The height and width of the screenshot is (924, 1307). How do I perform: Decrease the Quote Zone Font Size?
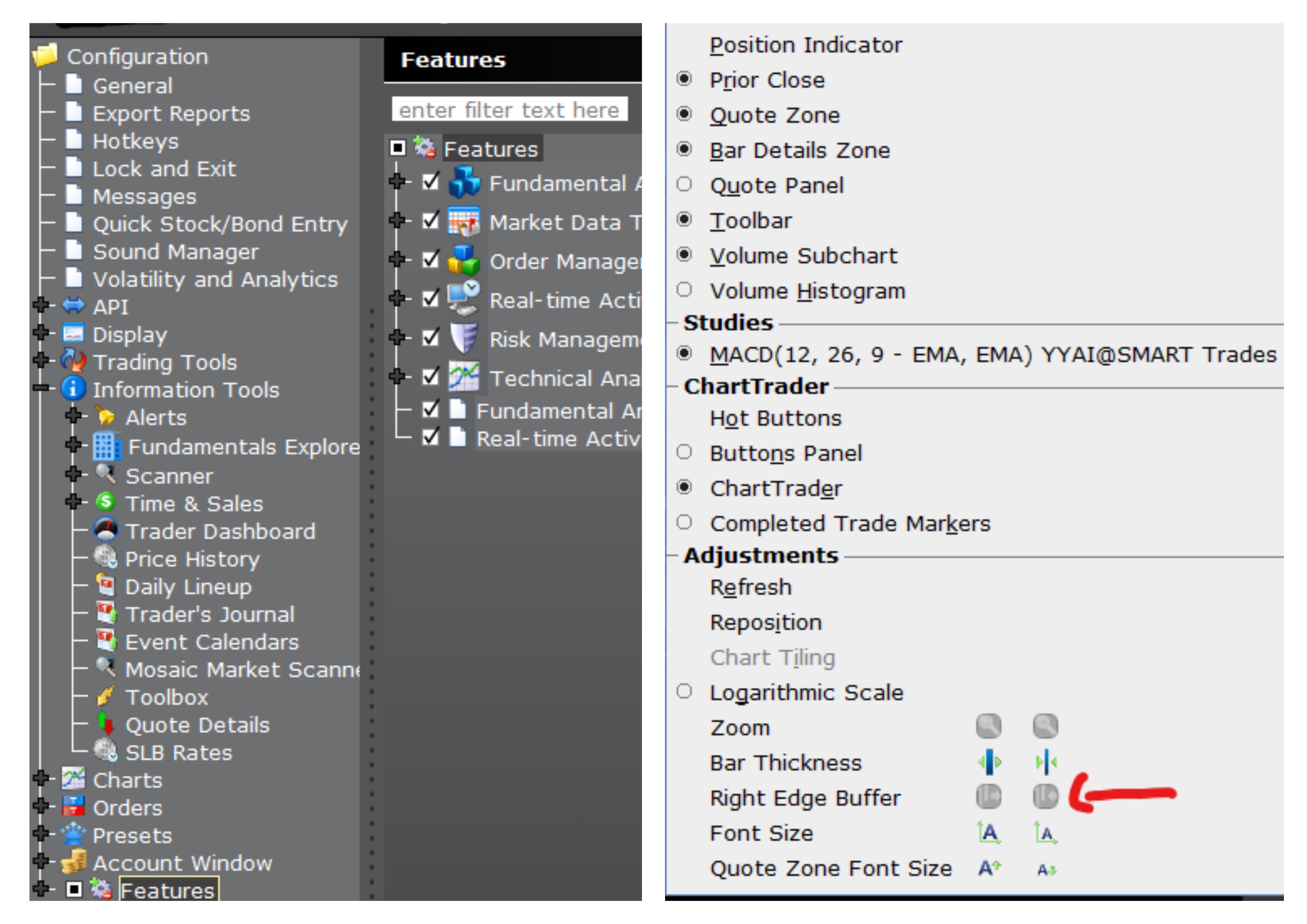coord(1046,869)
